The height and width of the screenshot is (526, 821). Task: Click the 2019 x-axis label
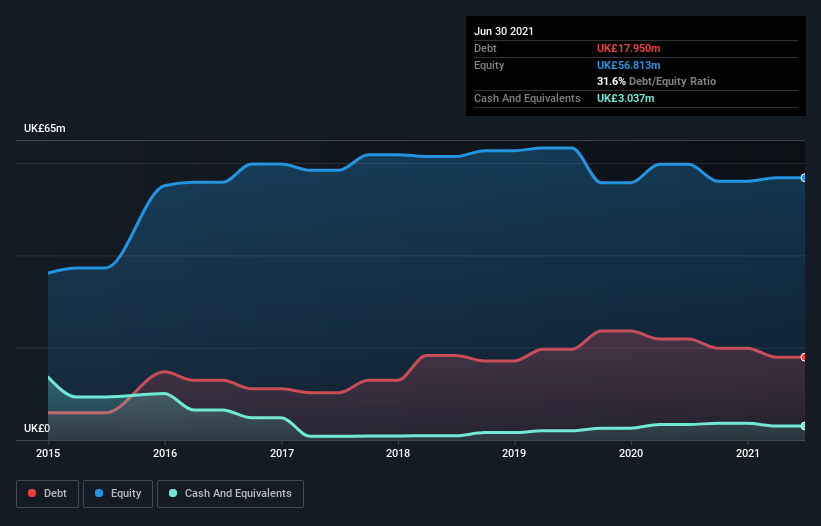point(514,453)
